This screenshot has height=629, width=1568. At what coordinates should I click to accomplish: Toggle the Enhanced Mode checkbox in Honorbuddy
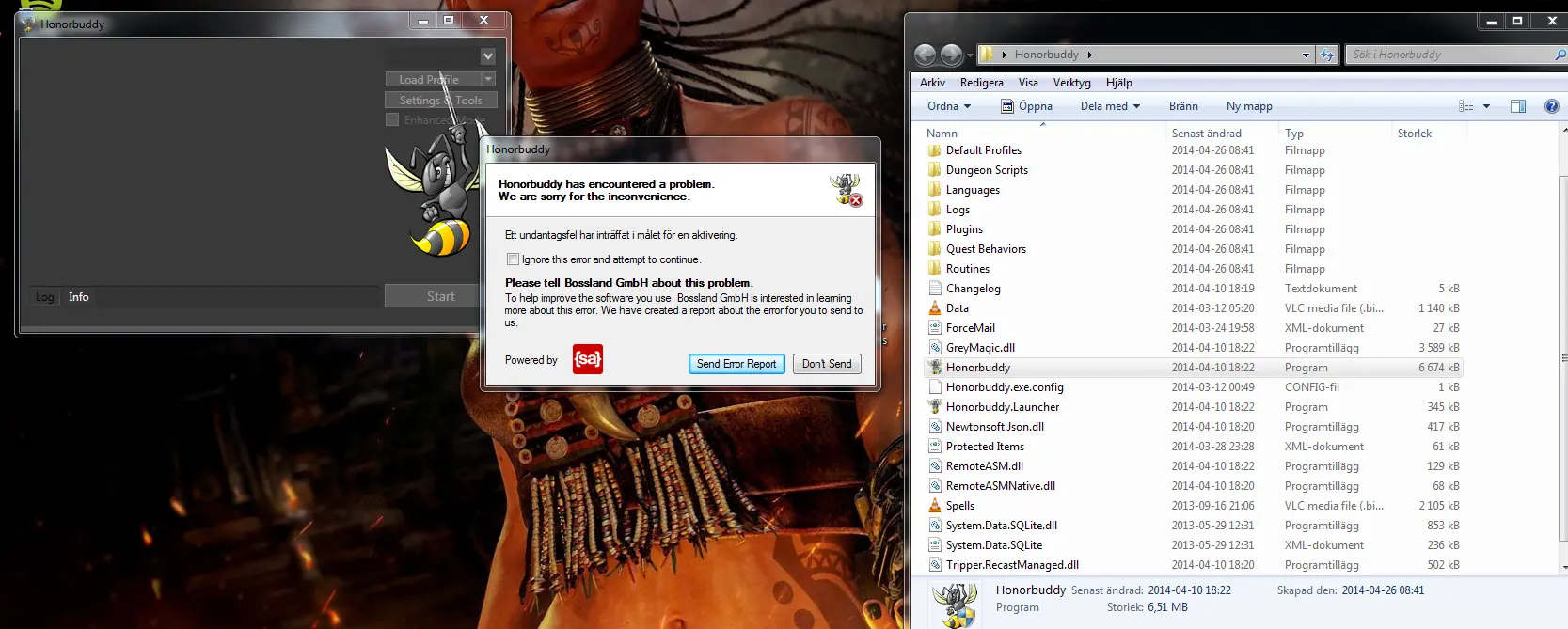tap(392, 120)
